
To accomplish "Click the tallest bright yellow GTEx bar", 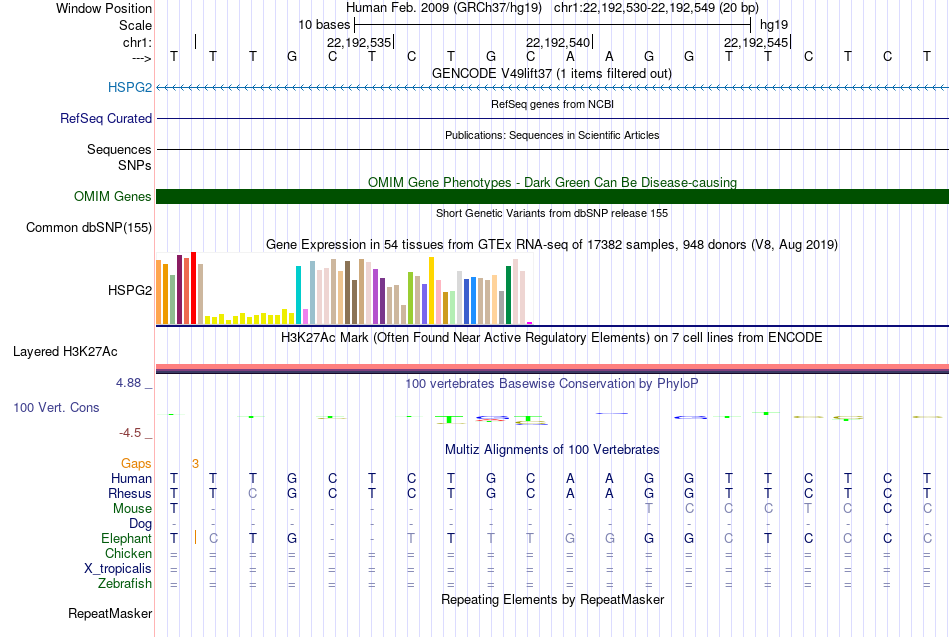I will [431, 291].
